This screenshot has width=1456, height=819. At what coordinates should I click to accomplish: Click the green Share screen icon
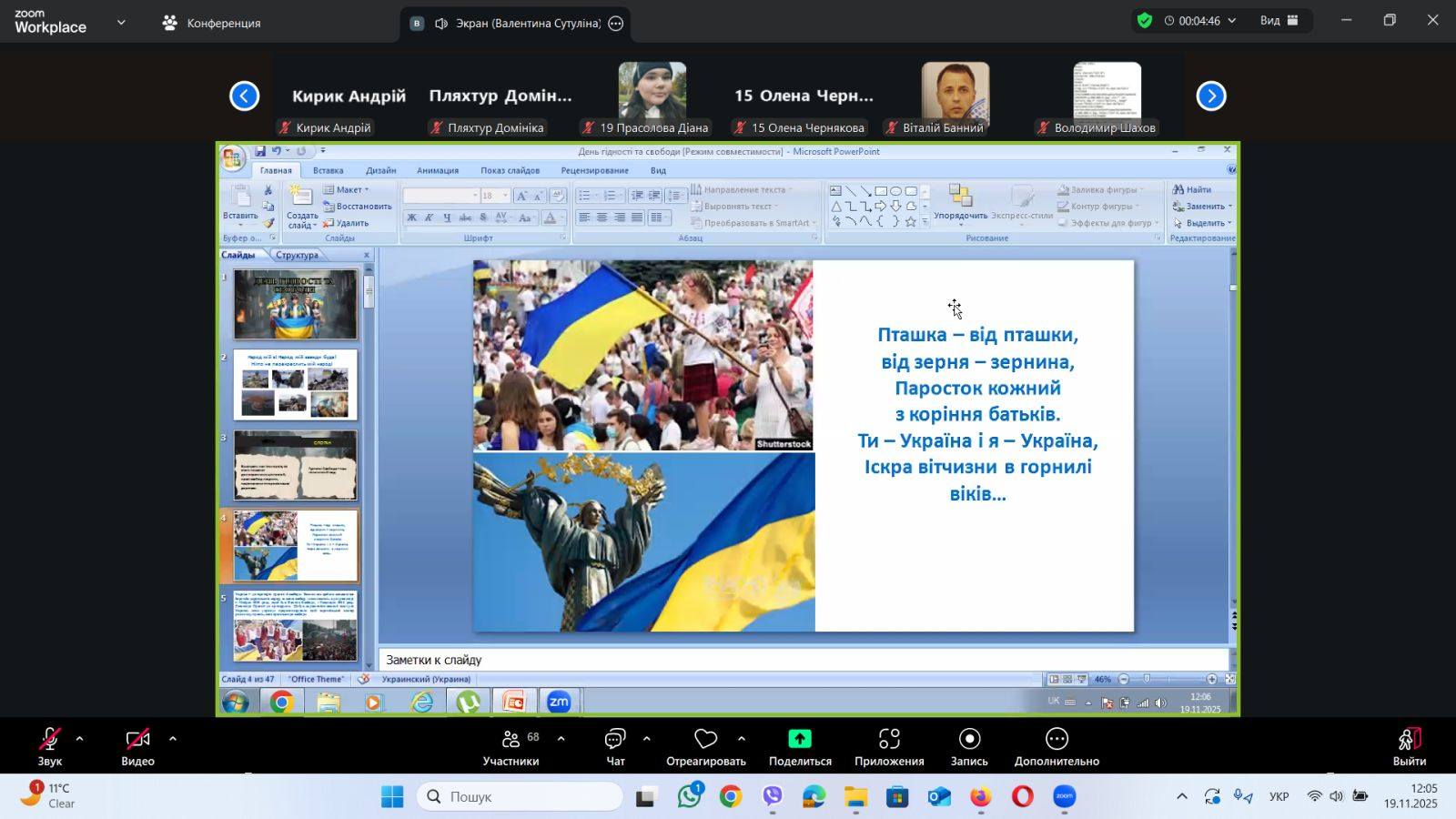800,739
